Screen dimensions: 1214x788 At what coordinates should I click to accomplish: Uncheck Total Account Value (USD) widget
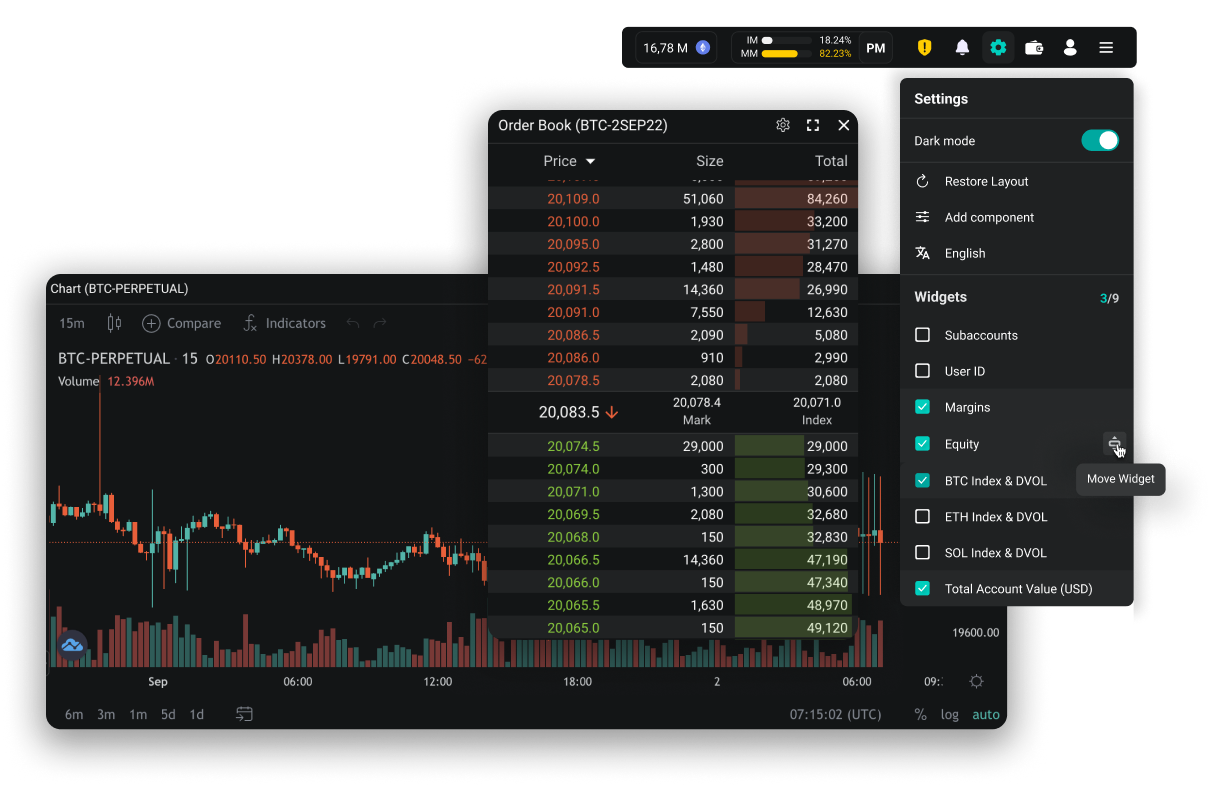pos(923,589)
